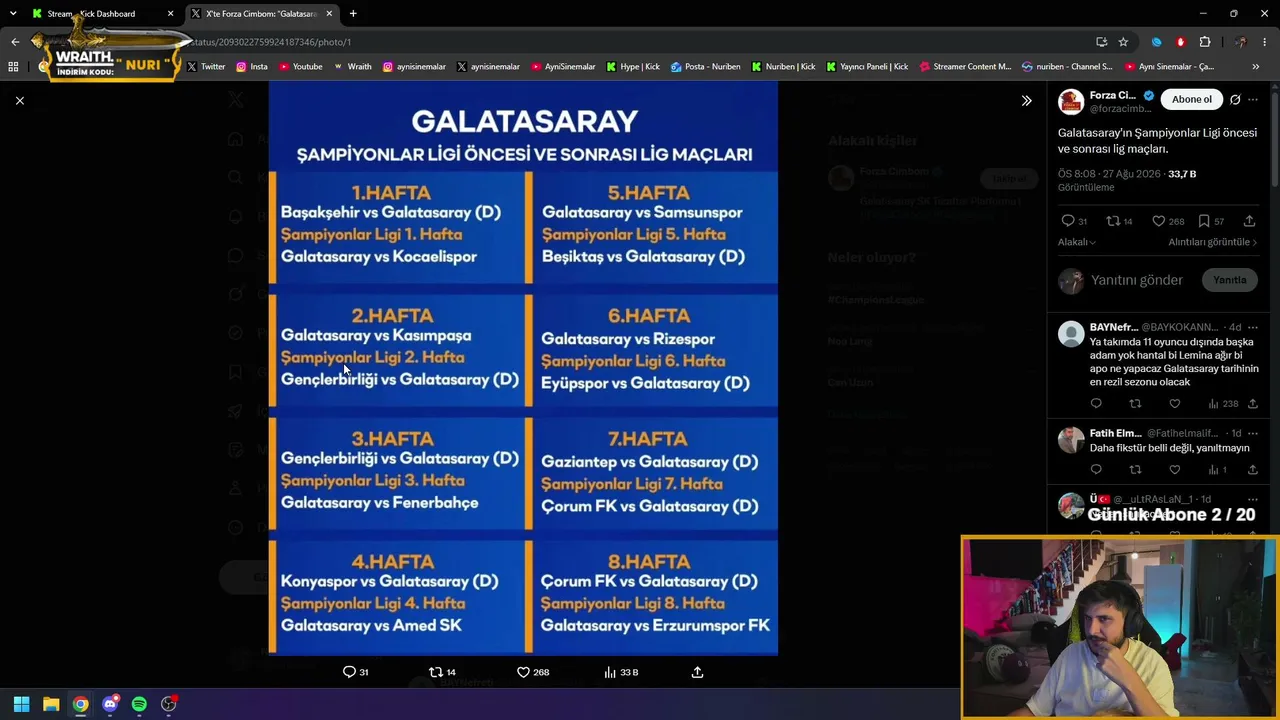Screen dimensions: 1280x720
Task: Show more bookmarks with double chevron
Action: [1256, 67]
